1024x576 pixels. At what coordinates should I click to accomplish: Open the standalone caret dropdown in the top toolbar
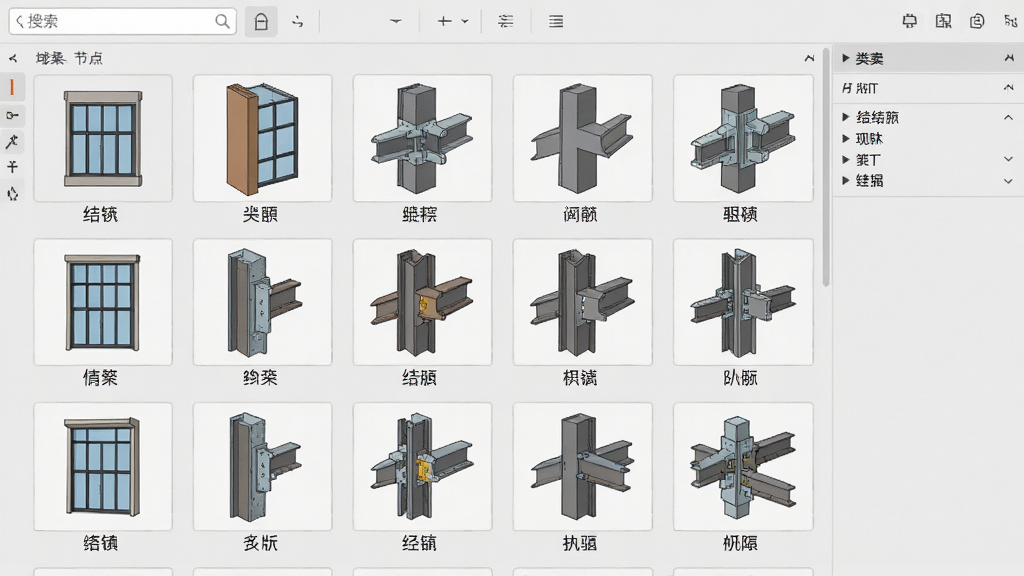pos(396,22)
